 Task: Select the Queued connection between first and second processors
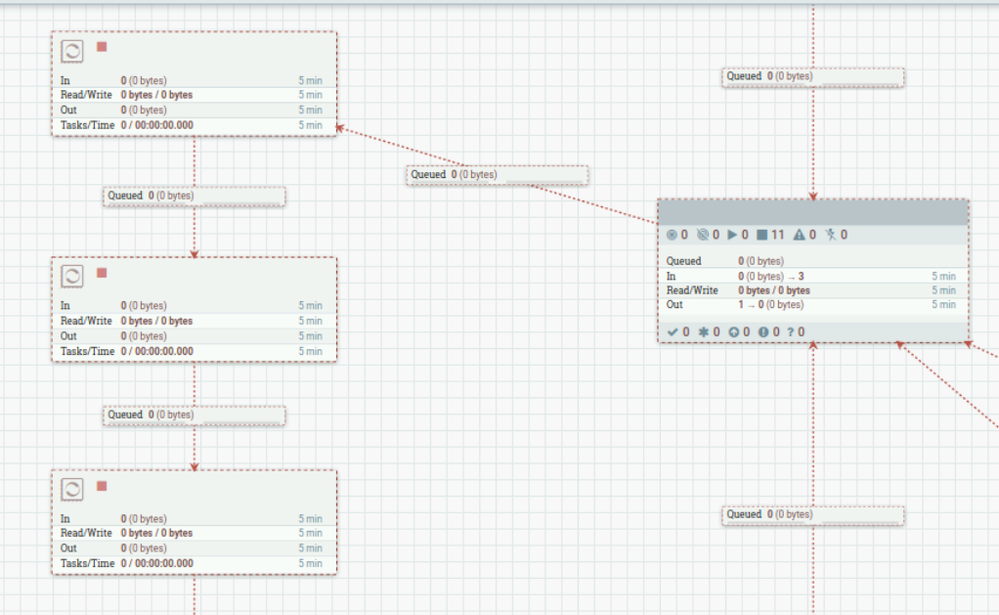point(194,196)
